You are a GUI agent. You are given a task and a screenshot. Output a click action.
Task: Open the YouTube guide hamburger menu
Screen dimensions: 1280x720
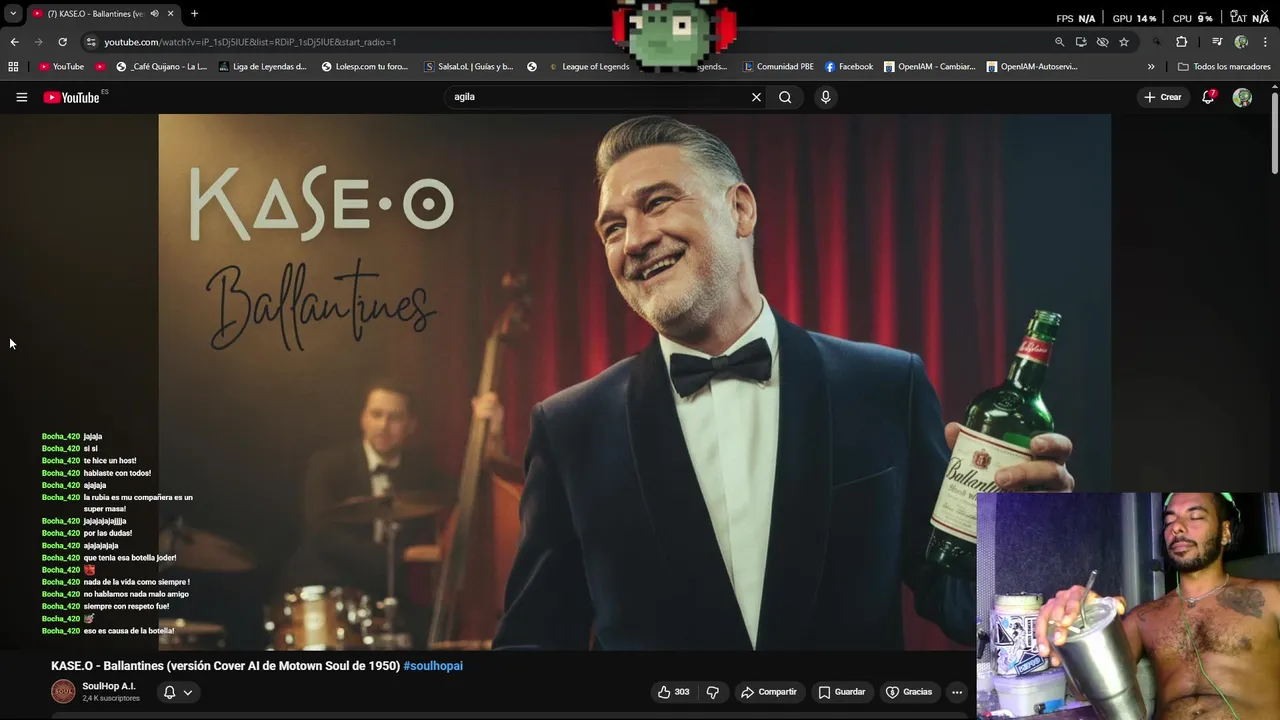click(21, 97)
